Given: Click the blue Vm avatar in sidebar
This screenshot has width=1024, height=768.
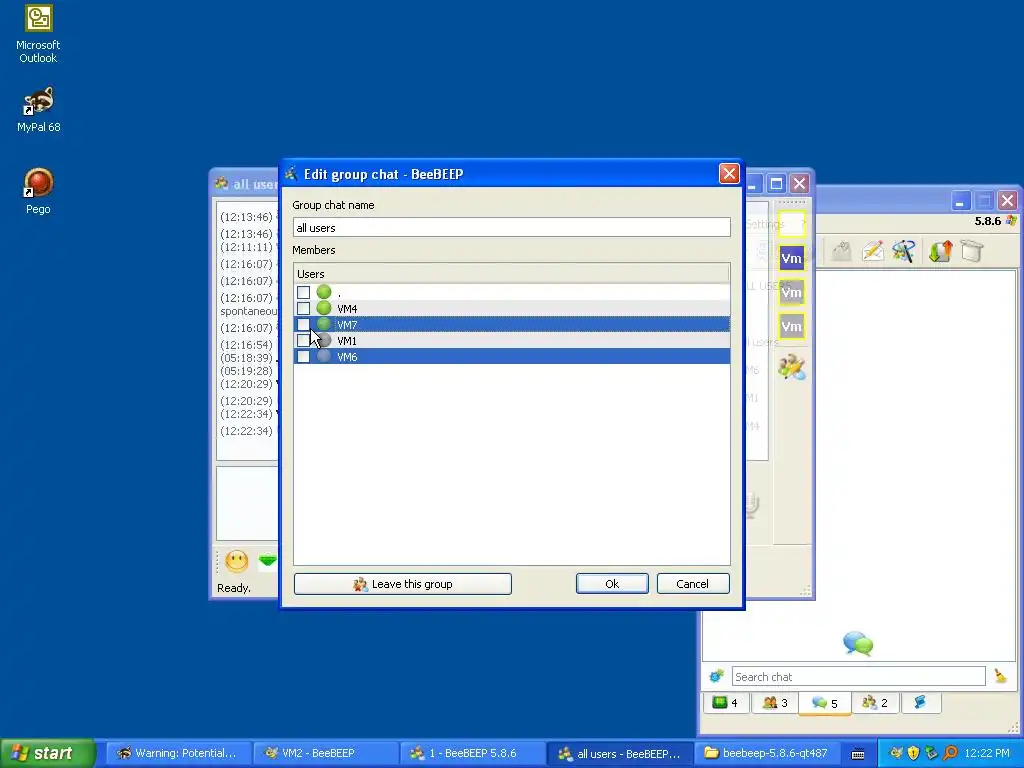Looking at the screenshot, I should click(792, 258).
